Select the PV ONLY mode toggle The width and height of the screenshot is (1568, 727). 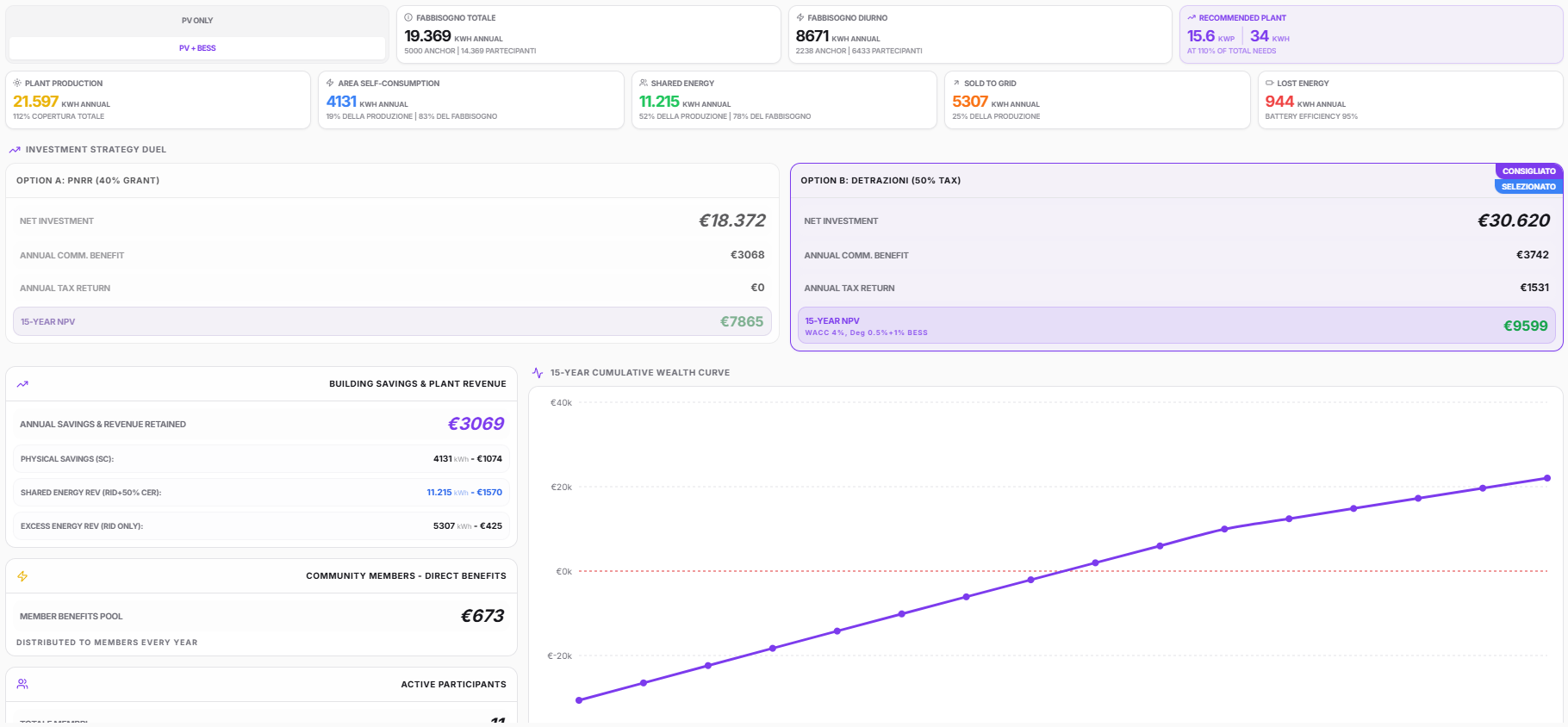point(197,21)
